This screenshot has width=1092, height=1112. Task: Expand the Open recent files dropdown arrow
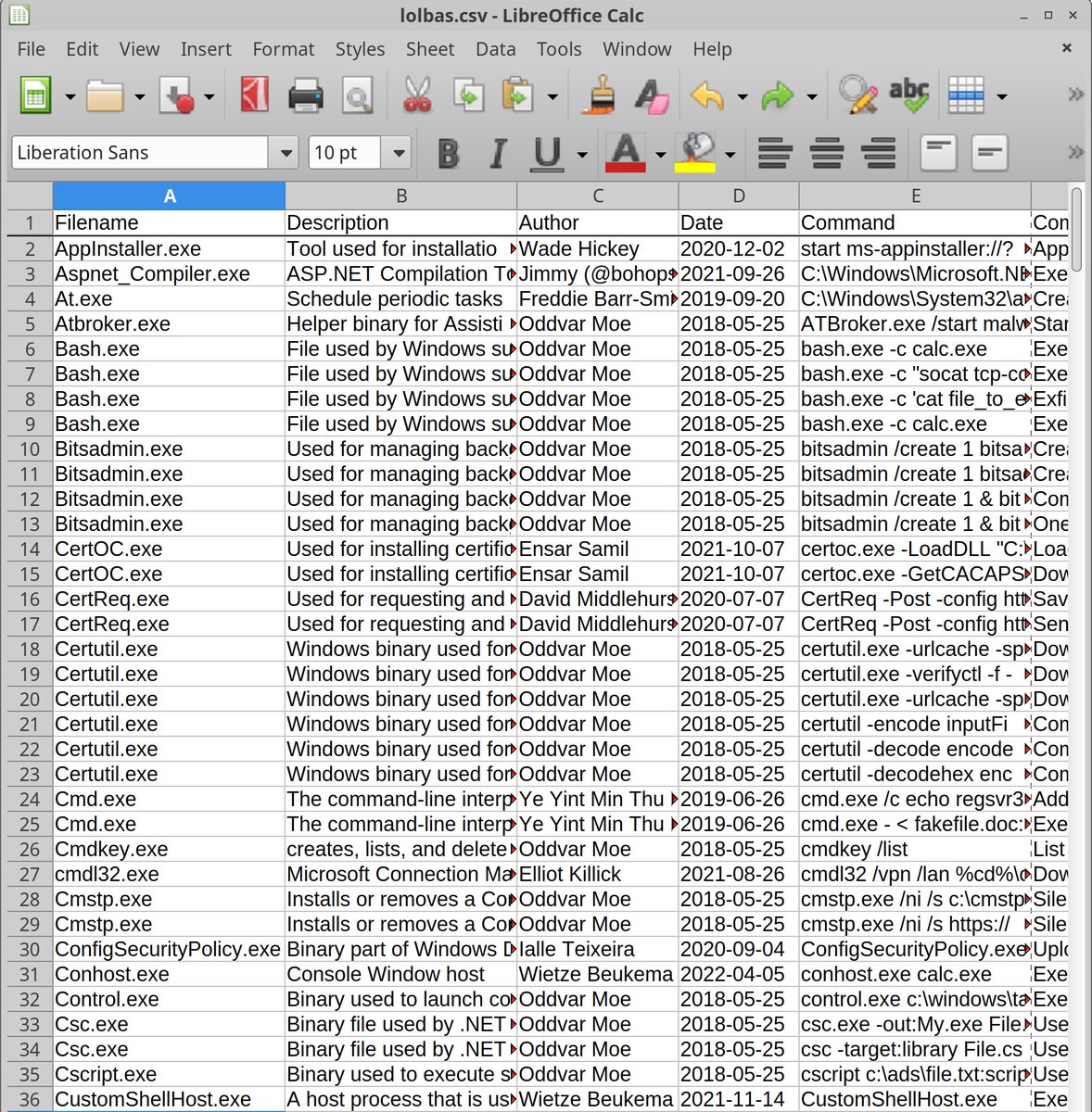coord(139,96)
